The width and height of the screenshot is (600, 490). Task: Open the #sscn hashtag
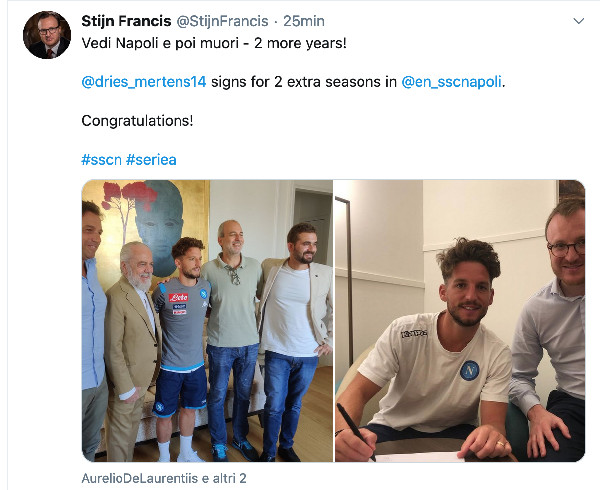tap(101, 160)
